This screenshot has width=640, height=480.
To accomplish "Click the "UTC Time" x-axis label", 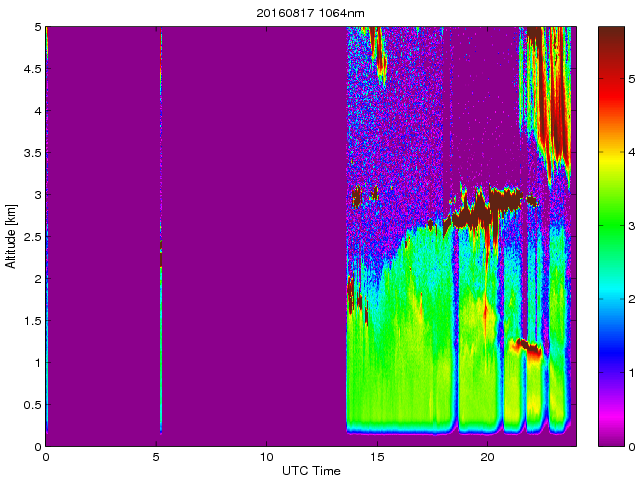I will click(309, 471).
